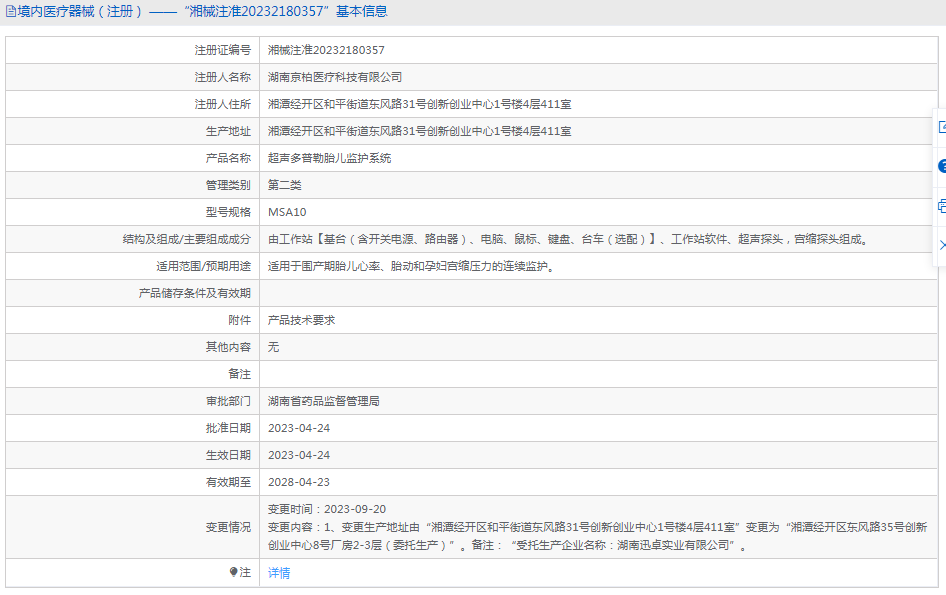Image resolution: width=946 pixels, height=595 pixels.
Task: Select the 生效日期 row label
Action: click(x=228, y=455)
